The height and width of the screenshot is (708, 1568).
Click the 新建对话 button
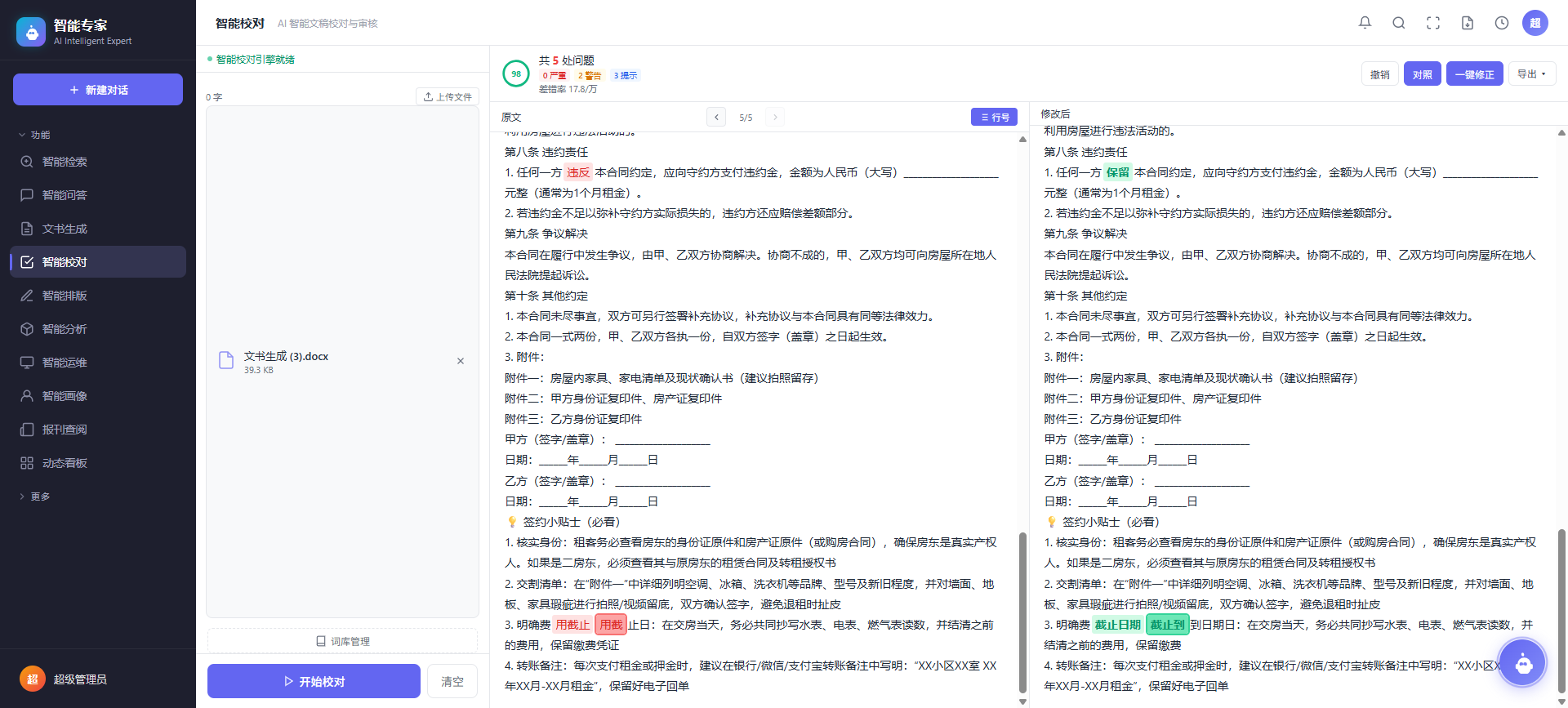(98, 90)
